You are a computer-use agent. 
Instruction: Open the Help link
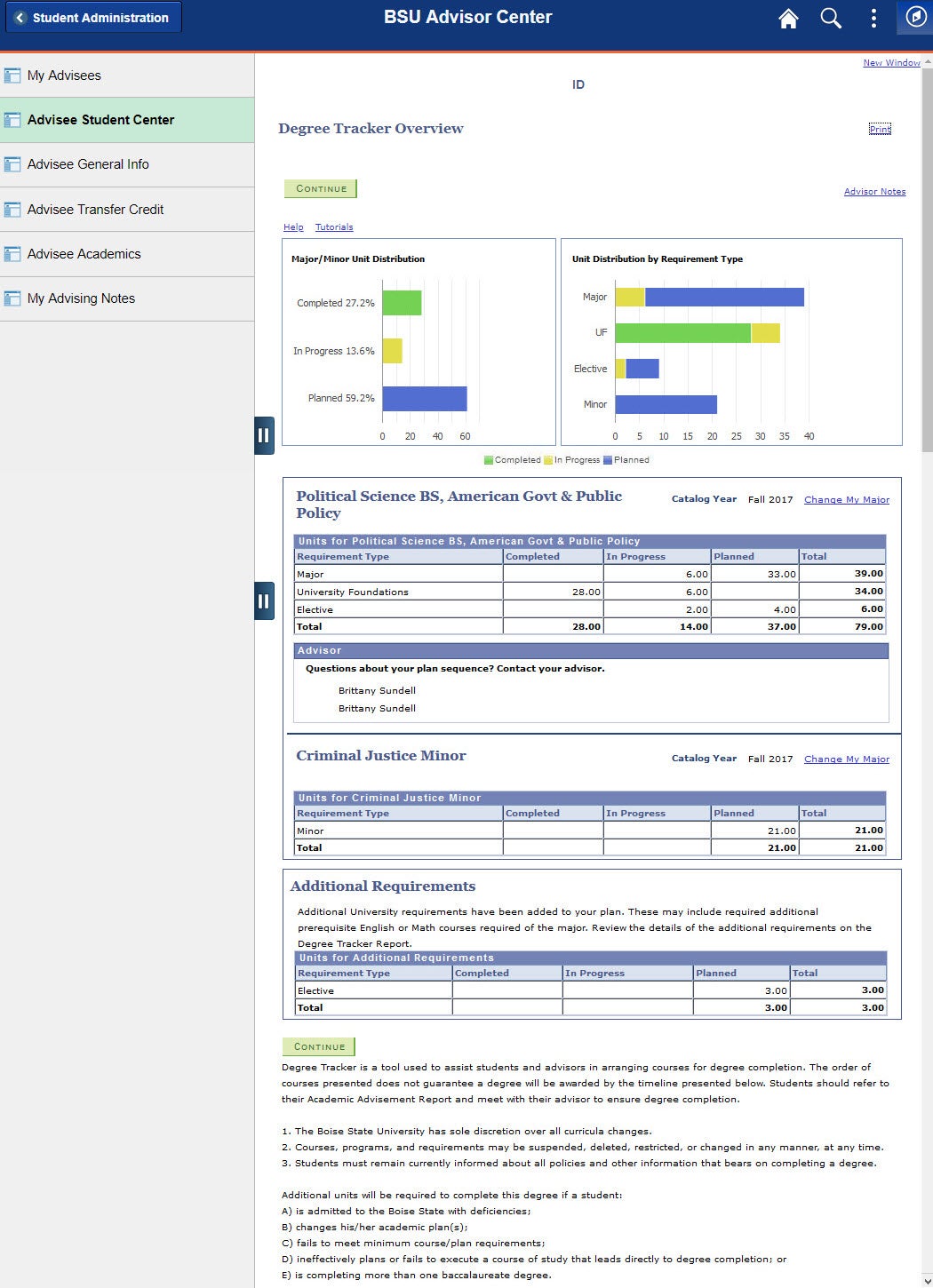(293, 227)
